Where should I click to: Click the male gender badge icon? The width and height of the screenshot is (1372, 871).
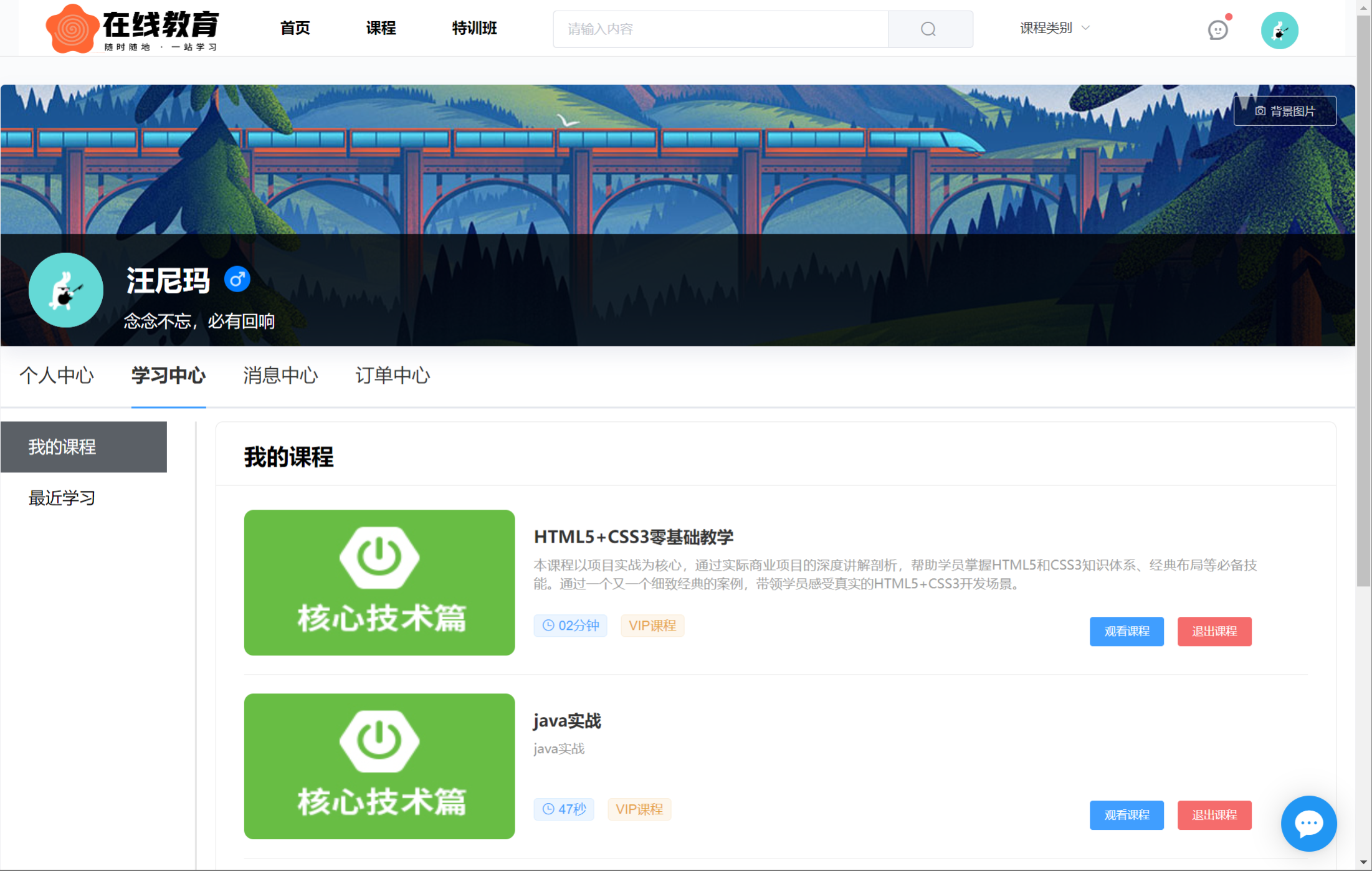[x=237, y=279]
